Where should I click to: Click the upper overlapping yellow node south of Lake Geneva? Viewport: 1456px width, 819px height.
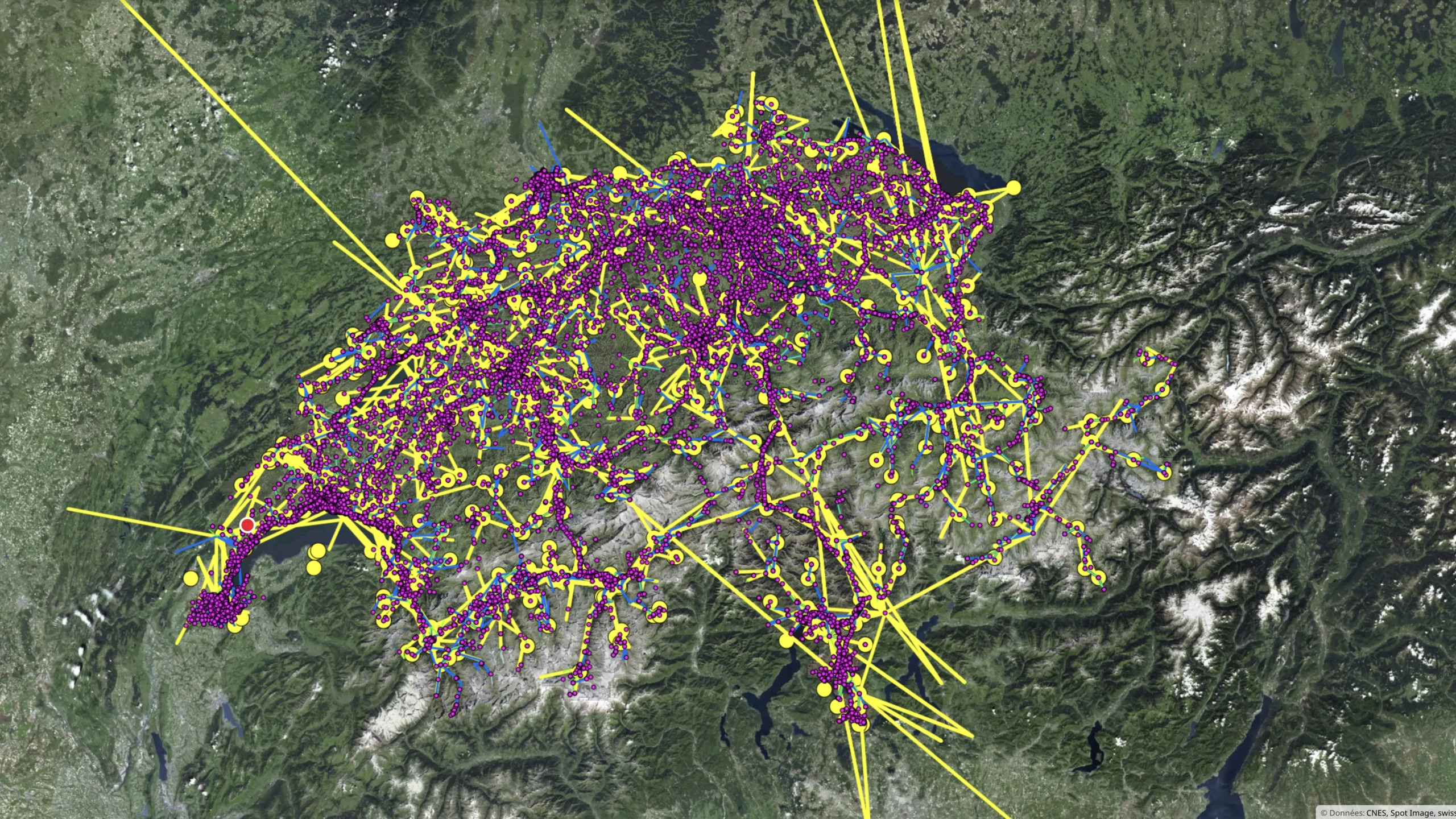[318, 551]
